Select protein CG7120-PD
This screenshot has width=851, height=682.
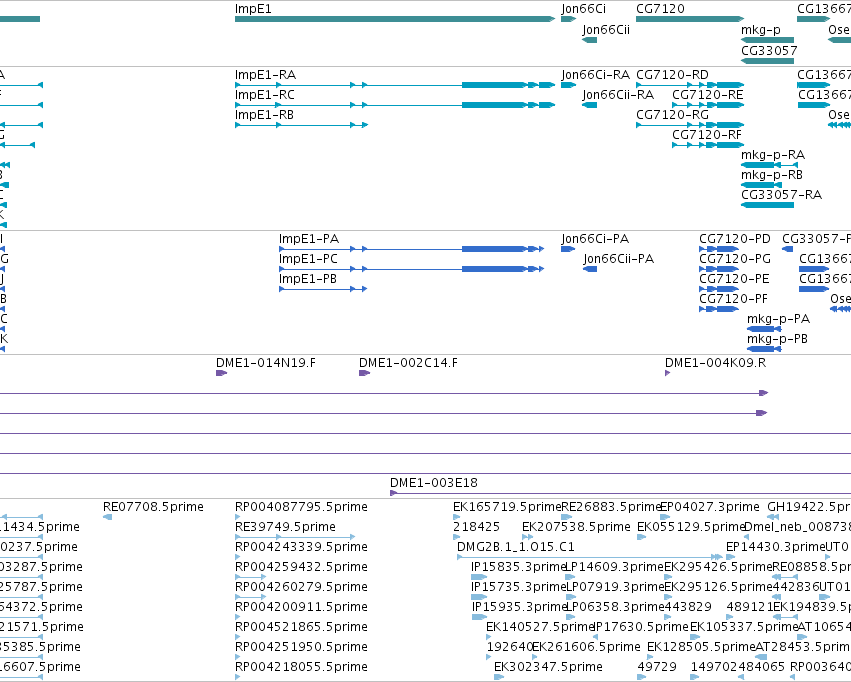point(719,249)
